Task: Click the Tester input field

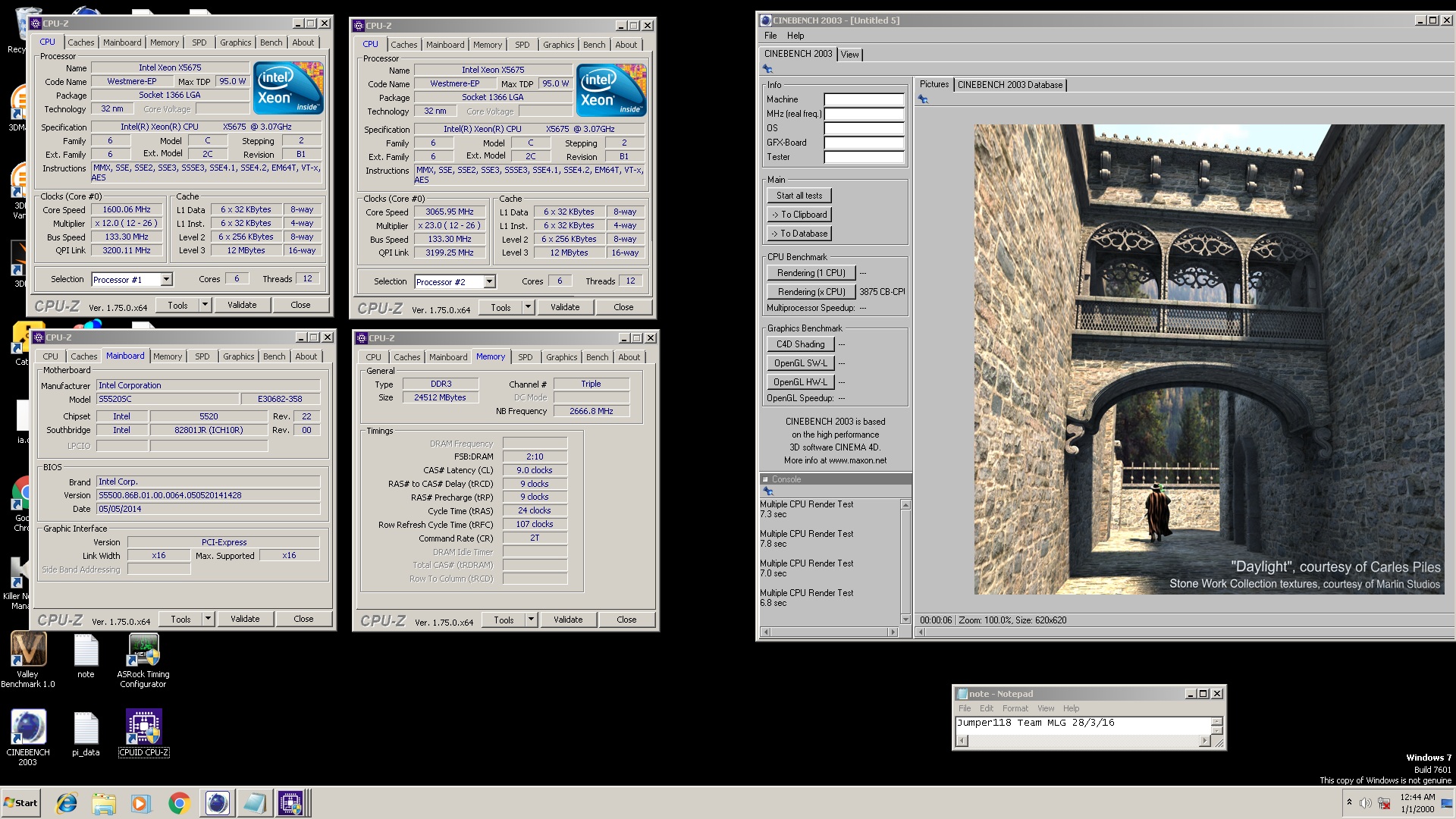Action: 864,157
